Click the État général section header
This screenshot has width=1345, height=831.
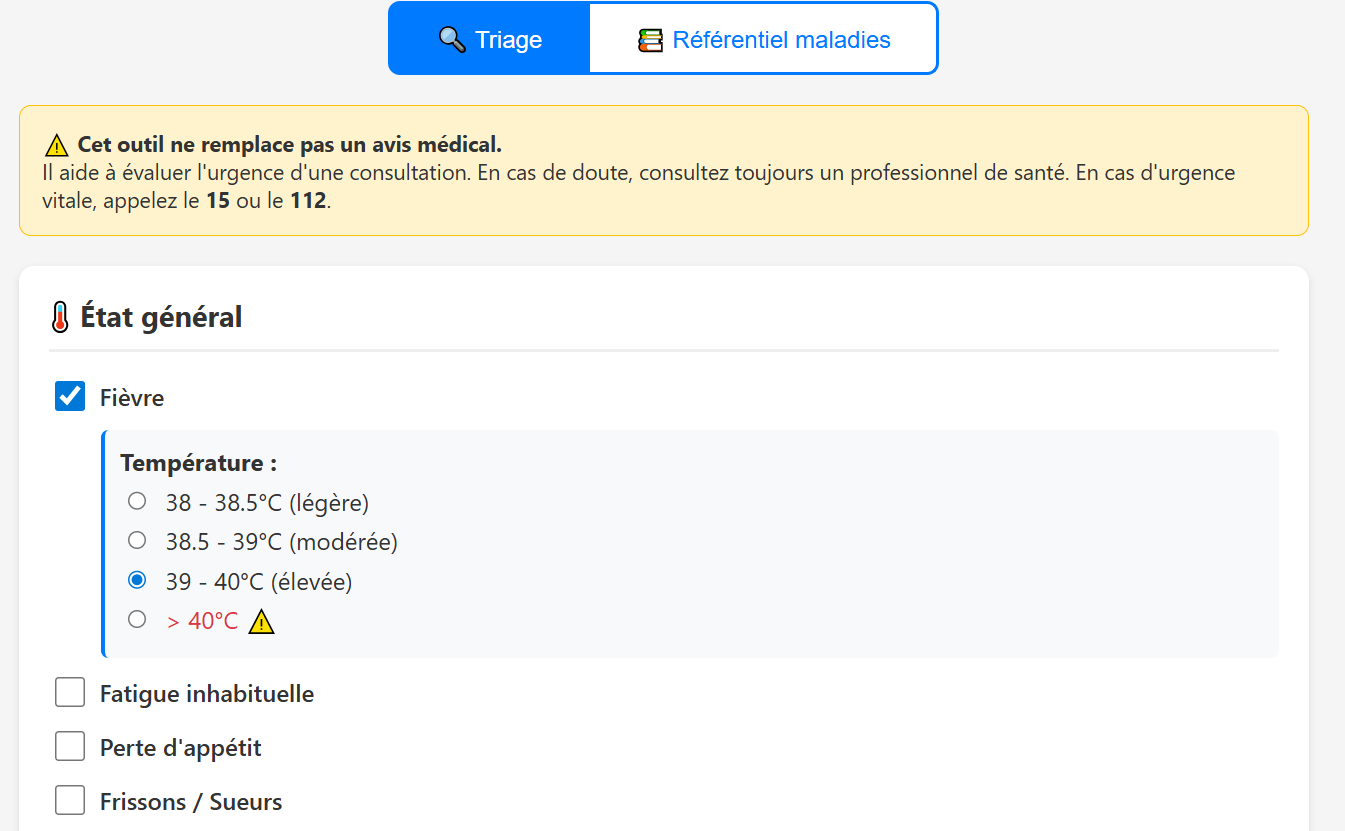[160, 316]
